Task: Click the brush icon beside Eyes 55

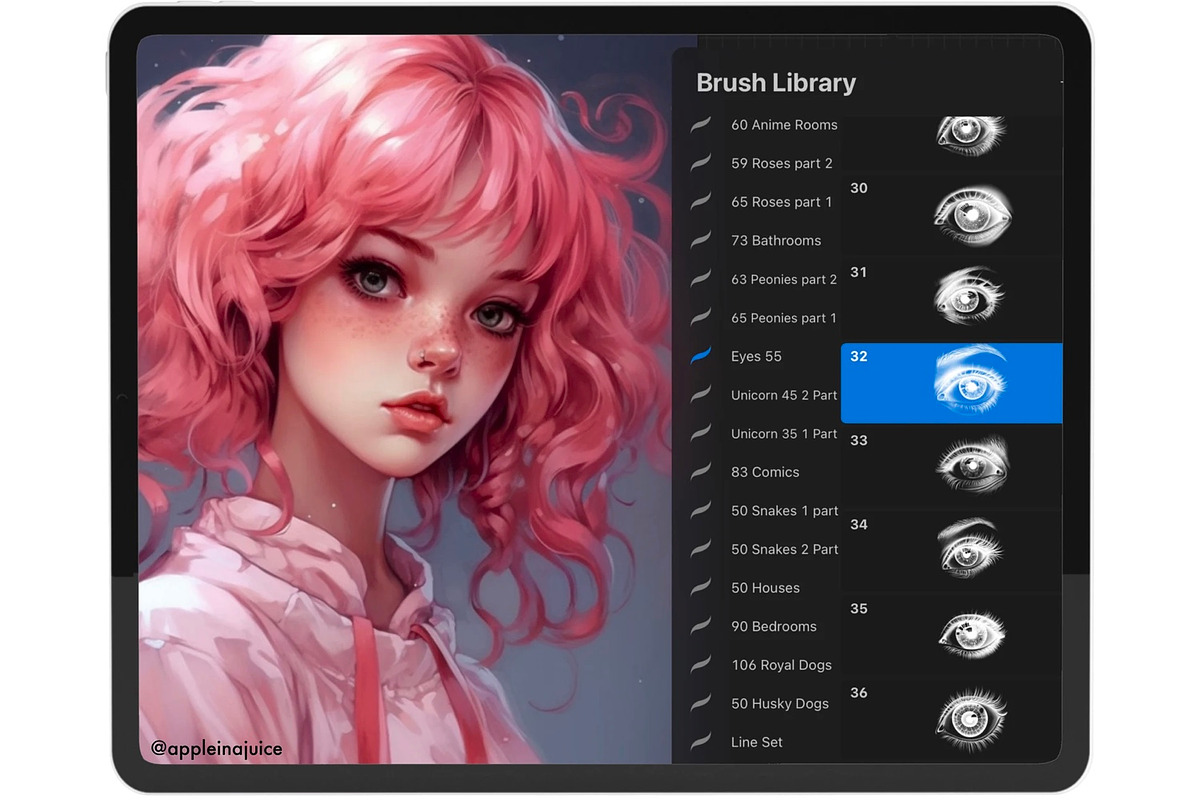Action: click(x=701, y=356)
